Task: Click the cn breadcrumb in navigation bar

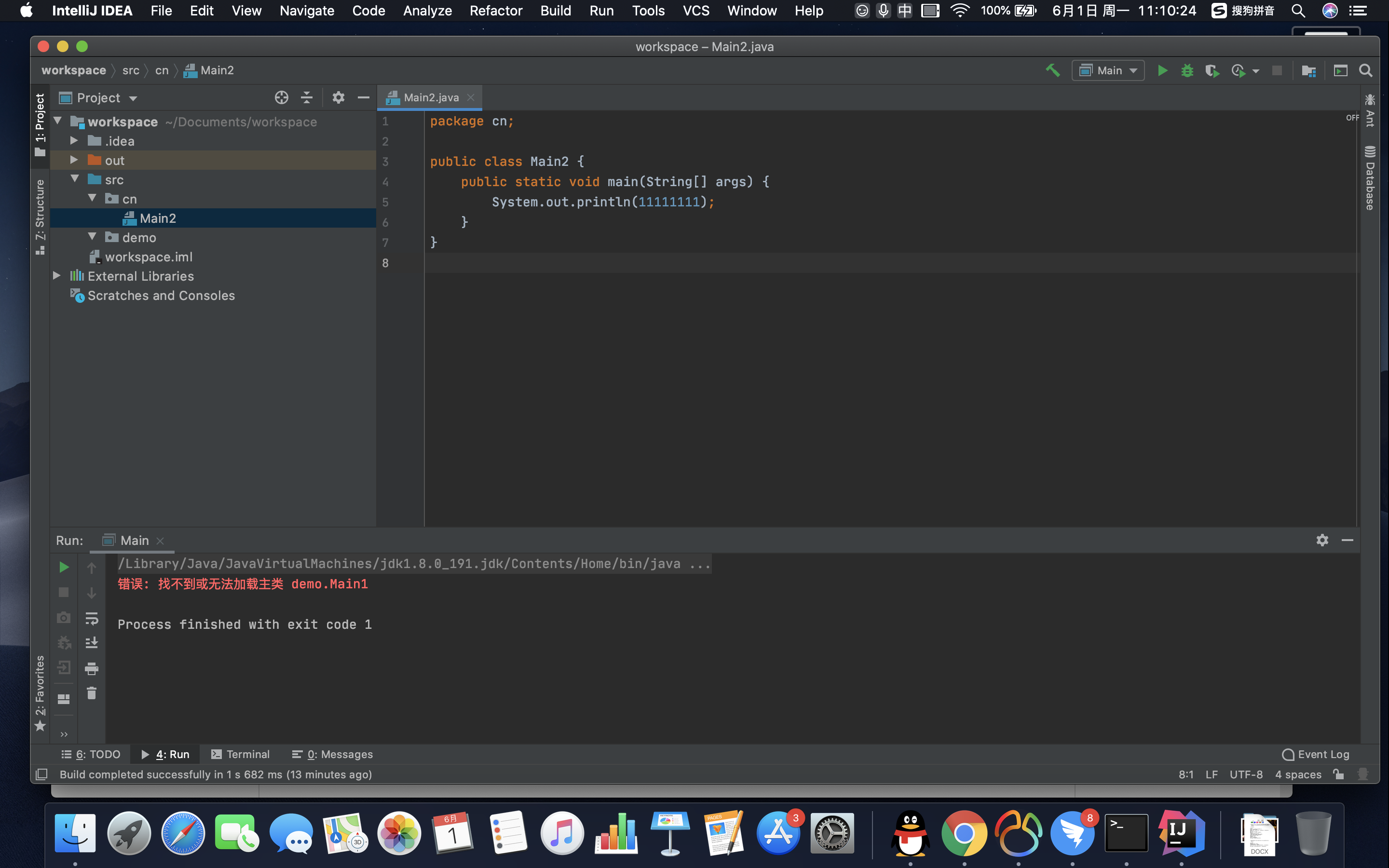Action: [162, 70]
